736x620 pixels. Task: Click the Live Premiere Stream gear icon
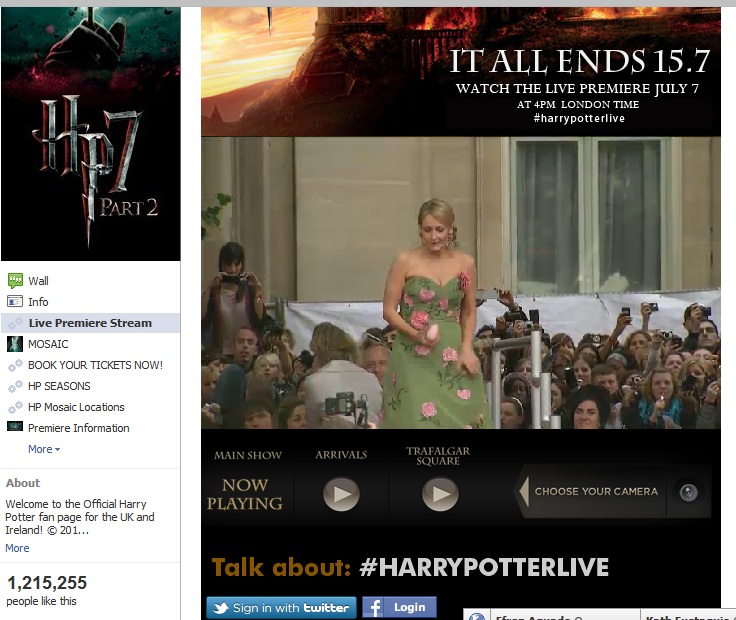click(x=15, y=323)
